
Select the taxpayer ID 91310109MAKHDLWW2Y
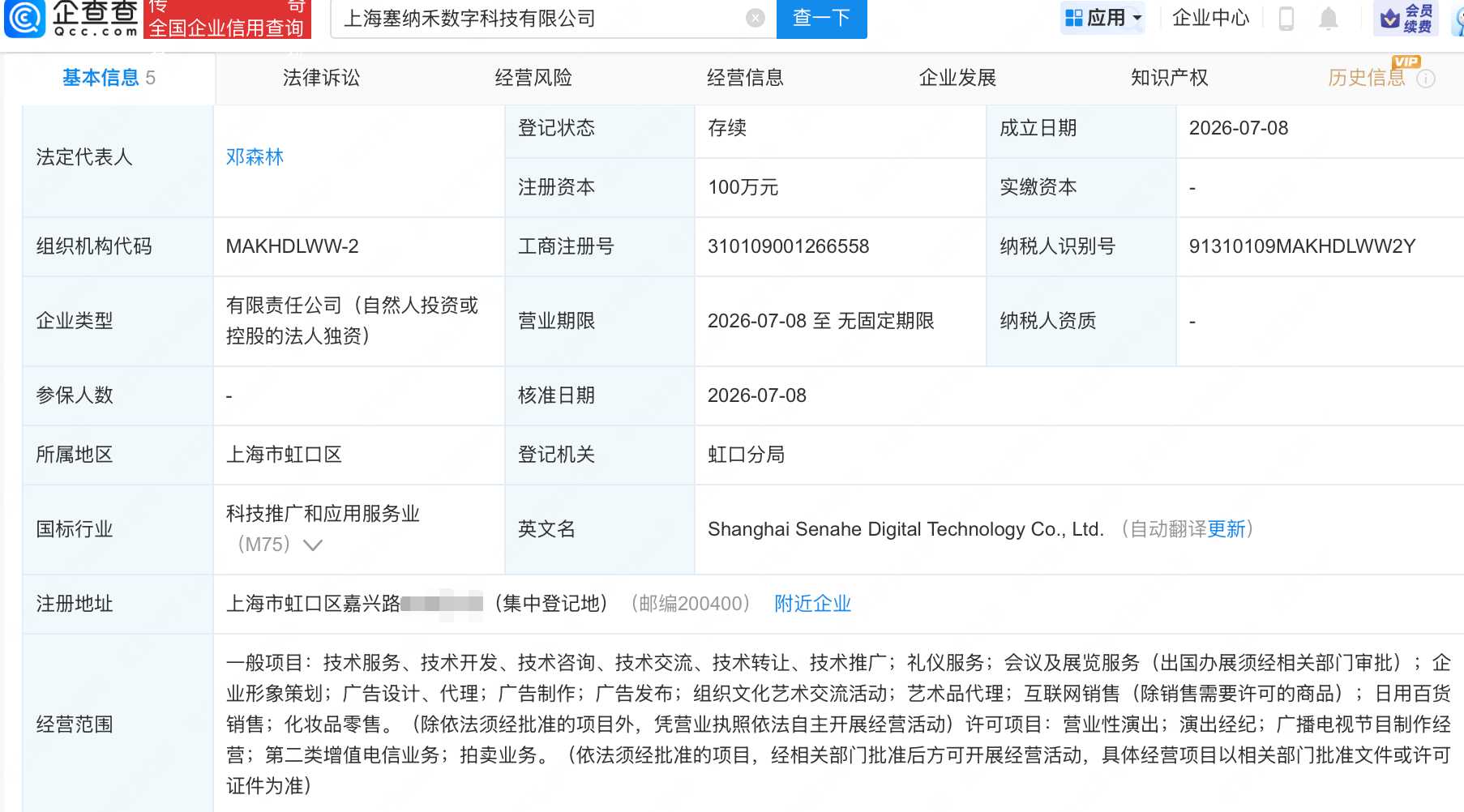pos(1302,246)
